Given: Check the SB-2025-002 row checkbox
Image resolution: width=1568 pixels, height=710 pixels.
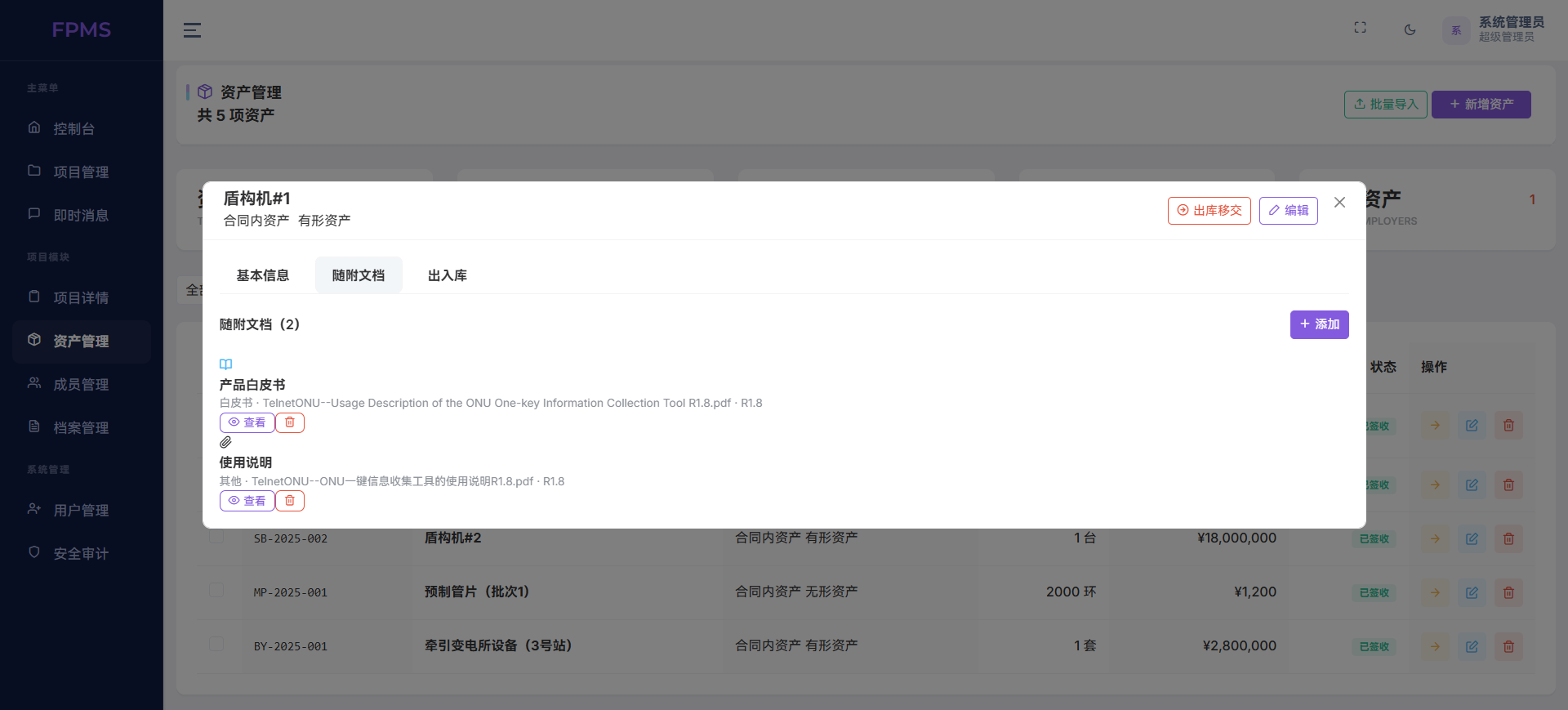Looking at the screenshot, I should pyautogui.click(x=216, y=537).
